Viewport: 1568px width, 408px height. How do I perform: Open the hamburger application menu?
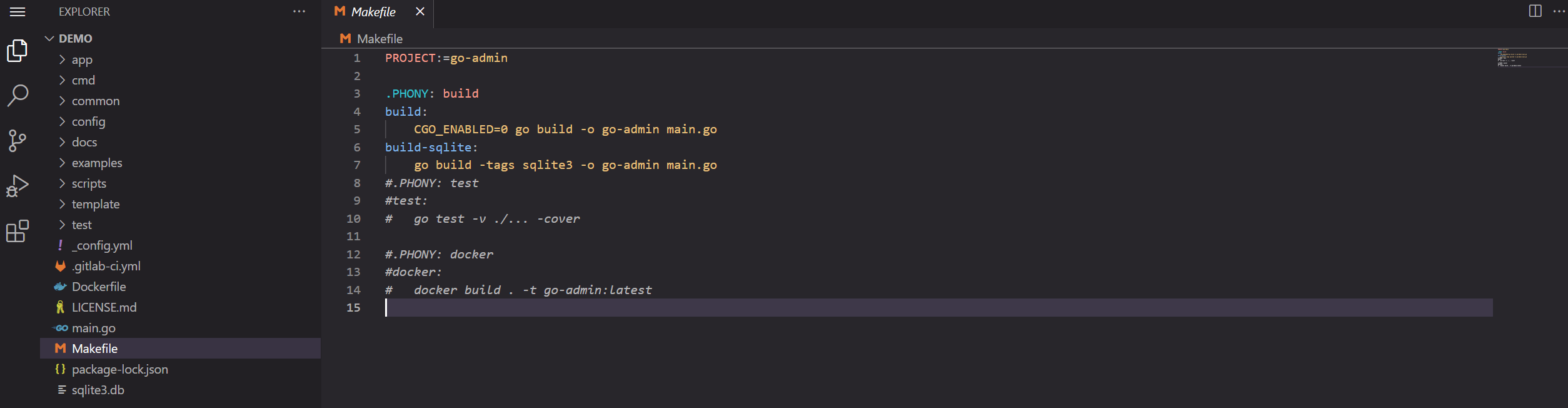tap(18, 12)
